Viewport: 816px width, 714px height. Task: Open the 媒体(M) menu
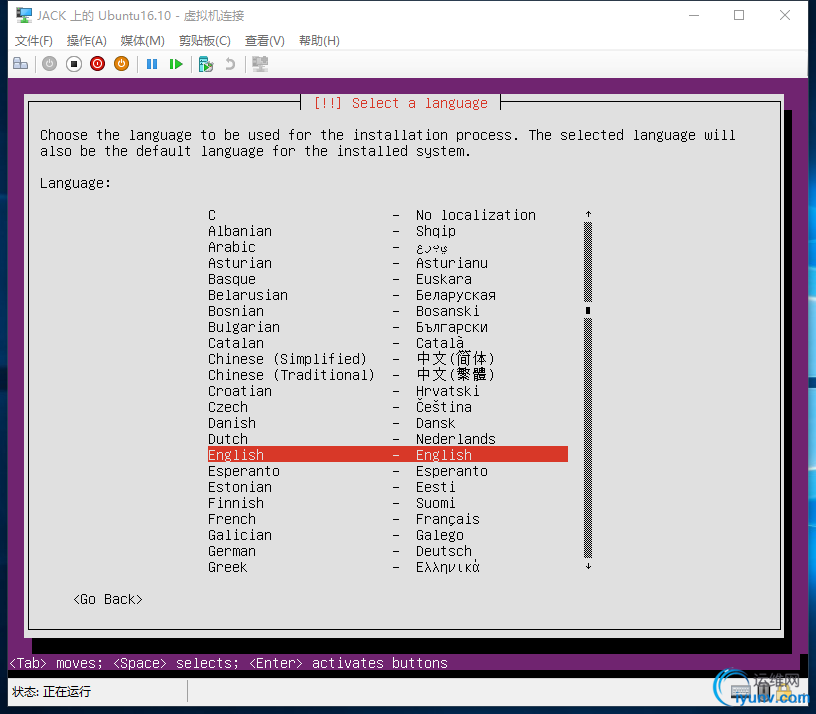[142, 41]
